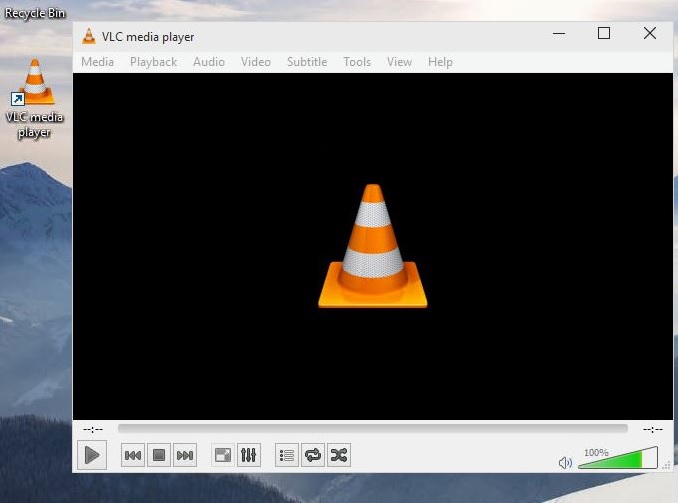Viewport: 678px width, 503px height.
Task: Open the Tools menu
Action: 357,62
